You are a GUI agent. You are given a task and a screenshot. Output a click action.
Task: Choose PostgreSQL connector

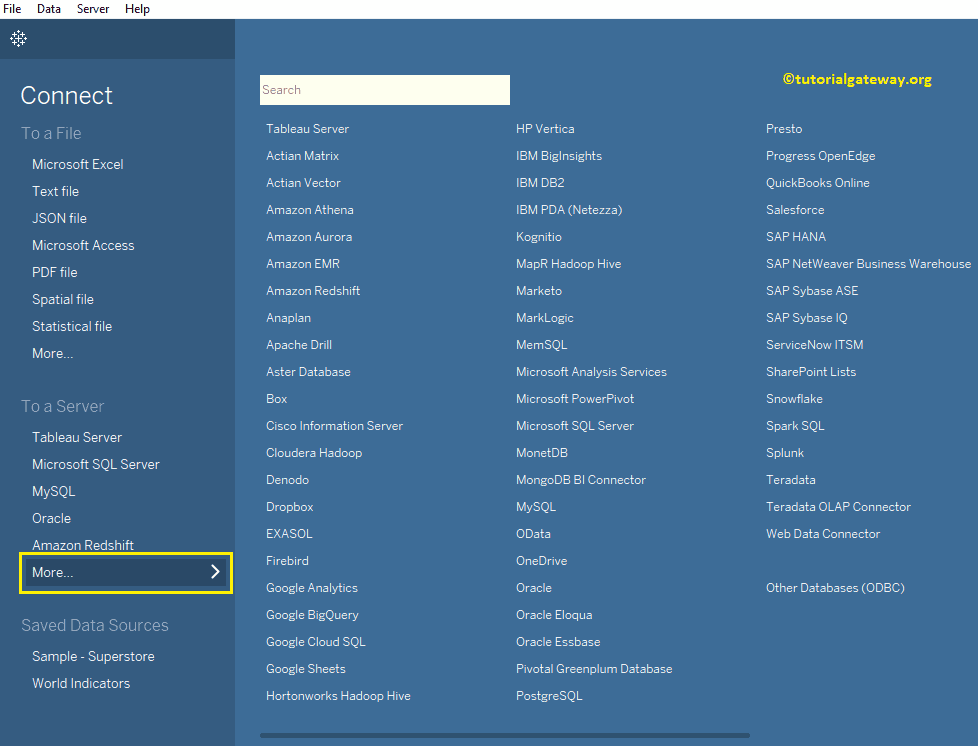[x=549, y=696]
